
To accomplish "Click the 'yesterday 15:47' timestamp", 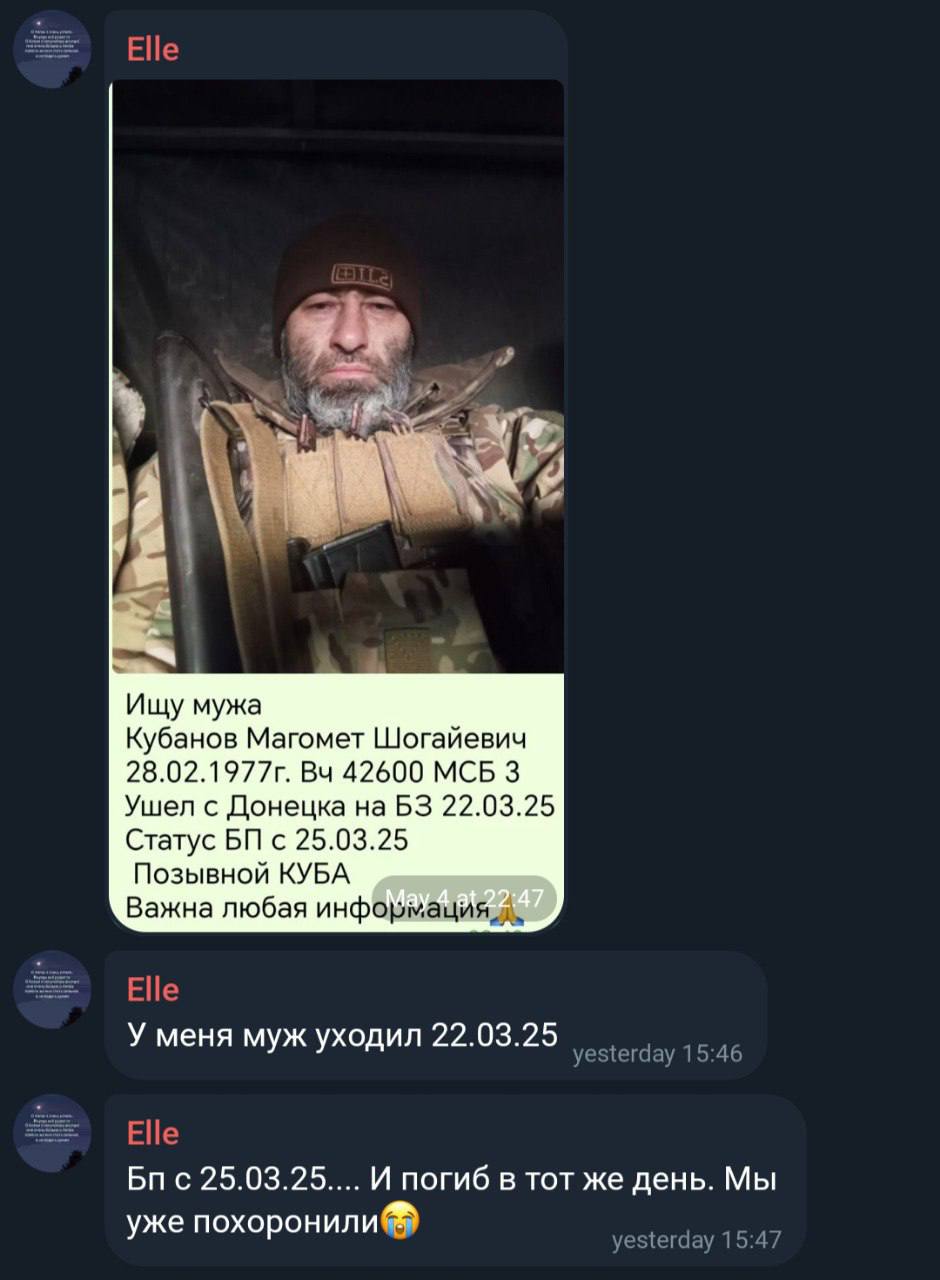I will (x=696, y=1240).
